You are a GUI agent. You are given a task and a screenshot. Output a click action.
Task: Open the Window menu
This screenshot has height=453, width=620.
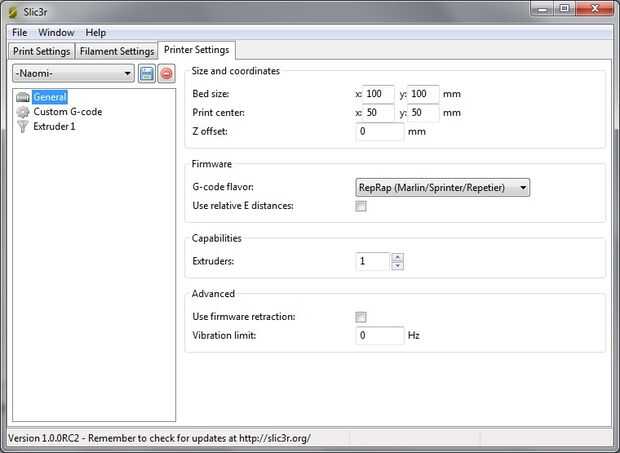pos(56,33)
